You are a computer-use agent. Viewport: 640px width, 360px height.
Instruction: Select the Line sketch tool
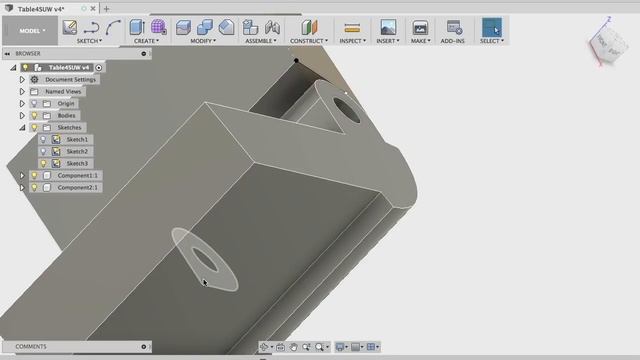[91, 28]
